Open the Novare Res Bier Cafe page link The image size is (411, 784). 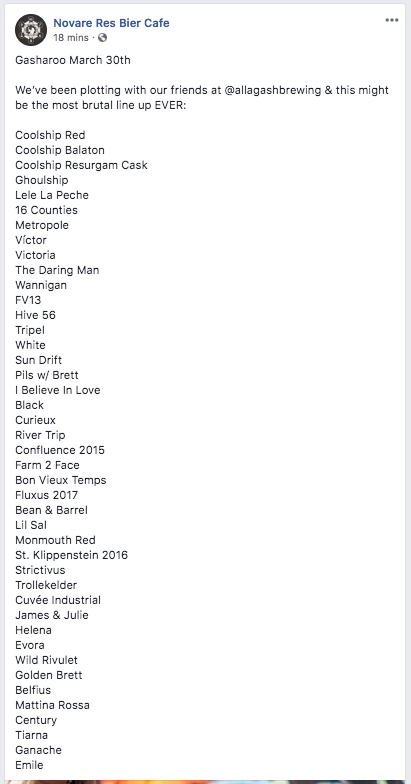click(111, 23)
